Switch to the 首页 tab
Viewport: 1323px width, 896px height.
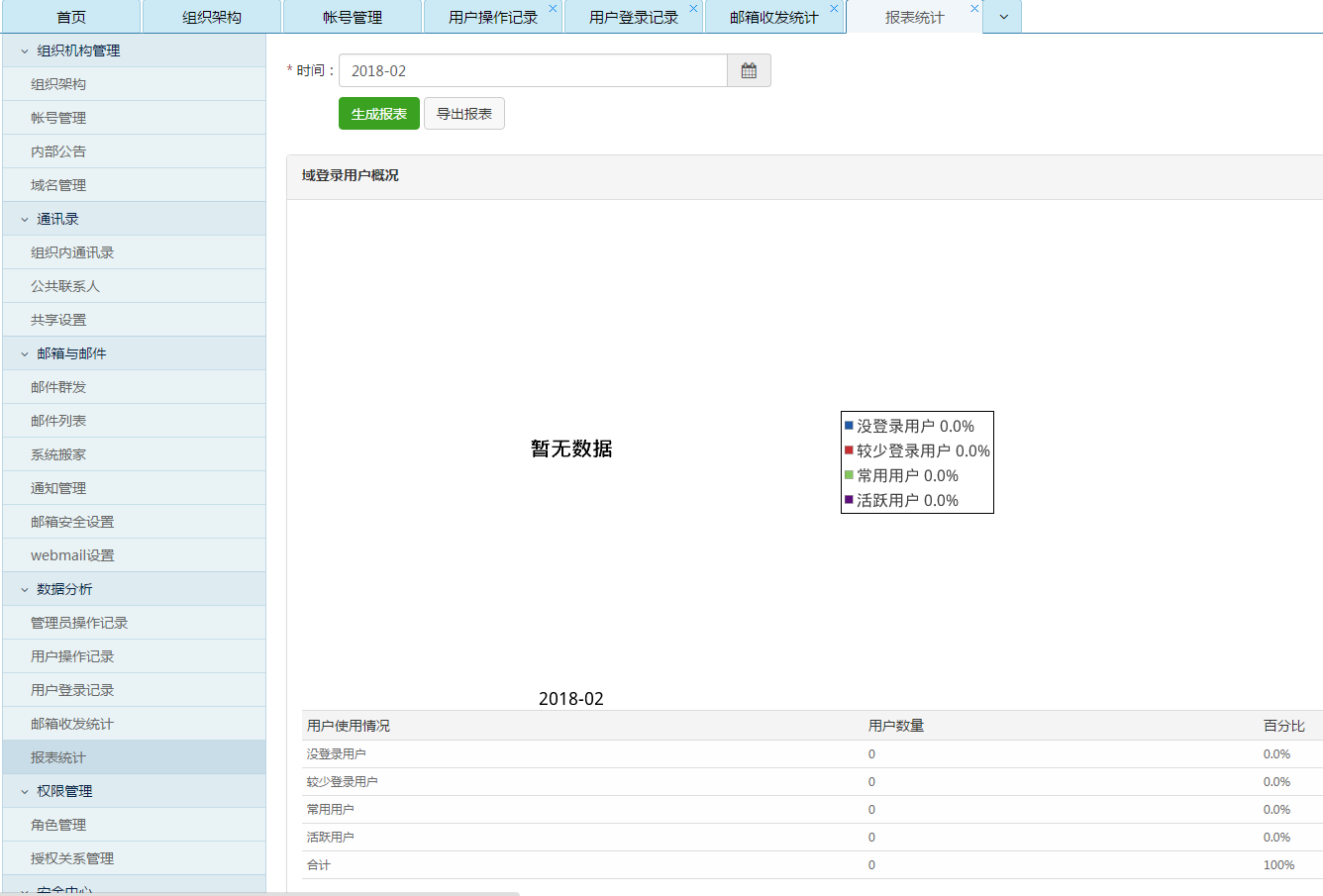[x=71, y=17]
